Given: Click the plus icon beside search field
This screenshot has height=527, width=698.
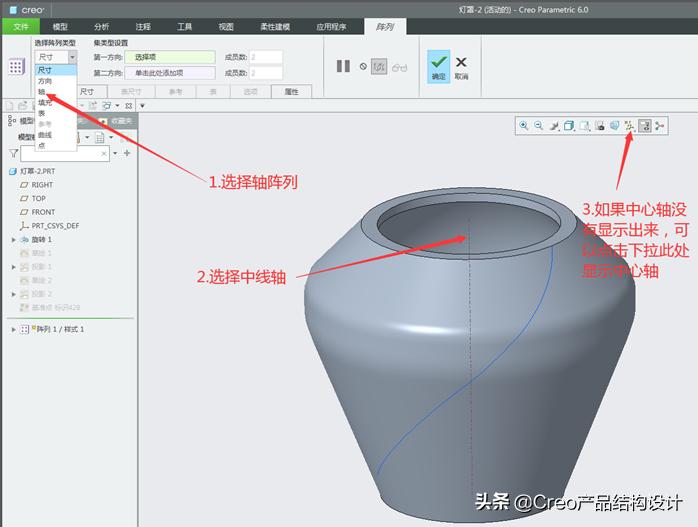Looking at the screenshot, I should tap(127, 154).
